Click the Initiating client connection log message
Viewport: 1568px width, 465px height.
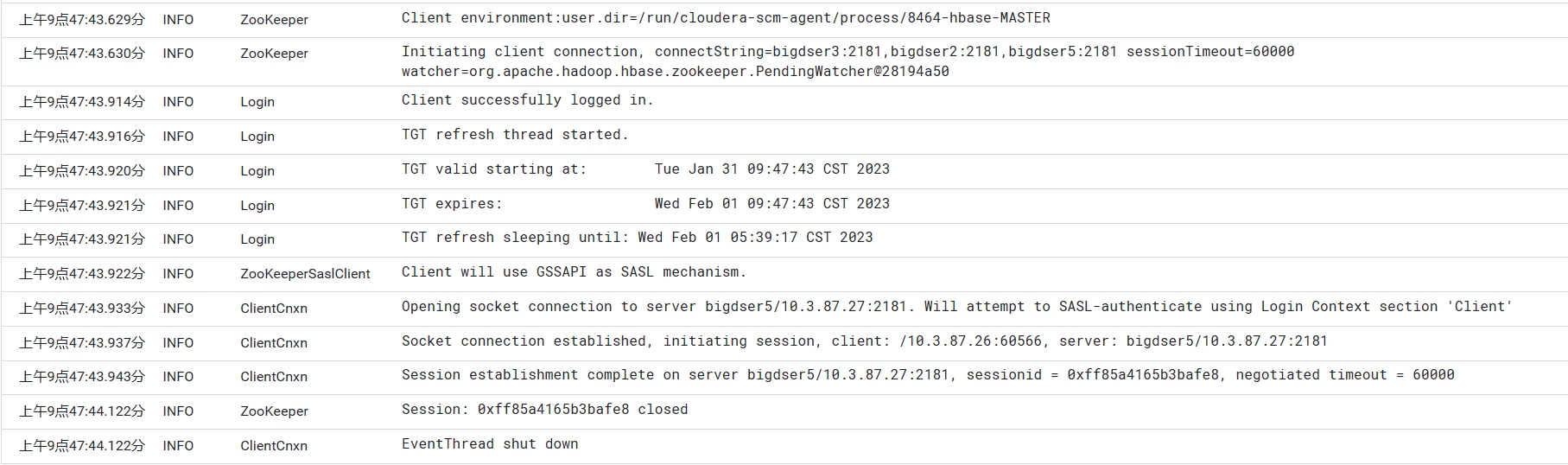pos(847,61)
